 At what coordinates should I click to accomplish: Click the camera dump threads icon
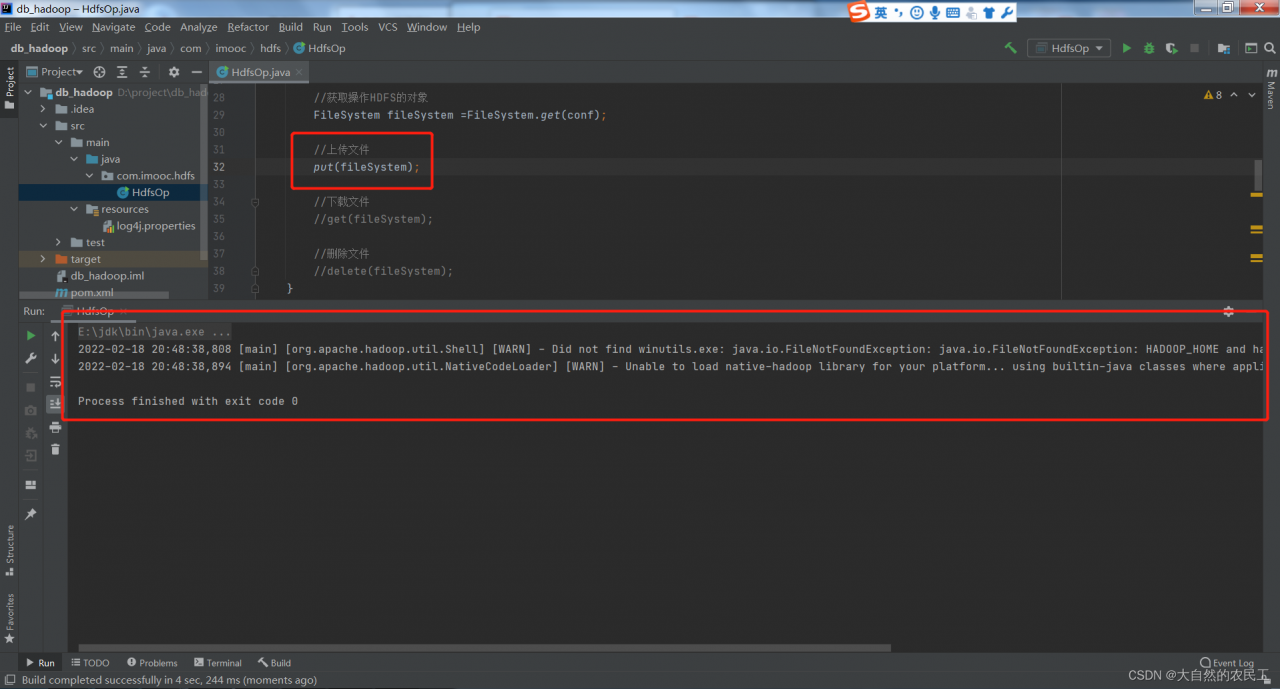click(31, 410)
